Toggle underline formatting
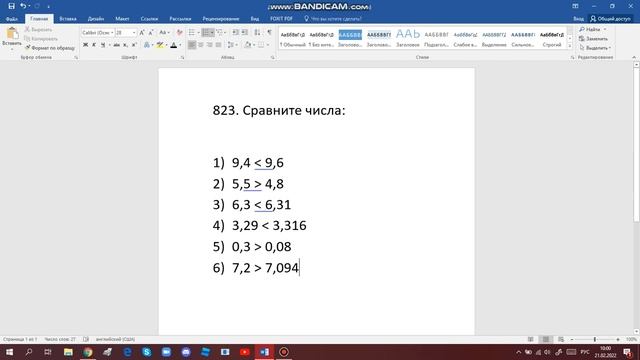 [103, 45]
